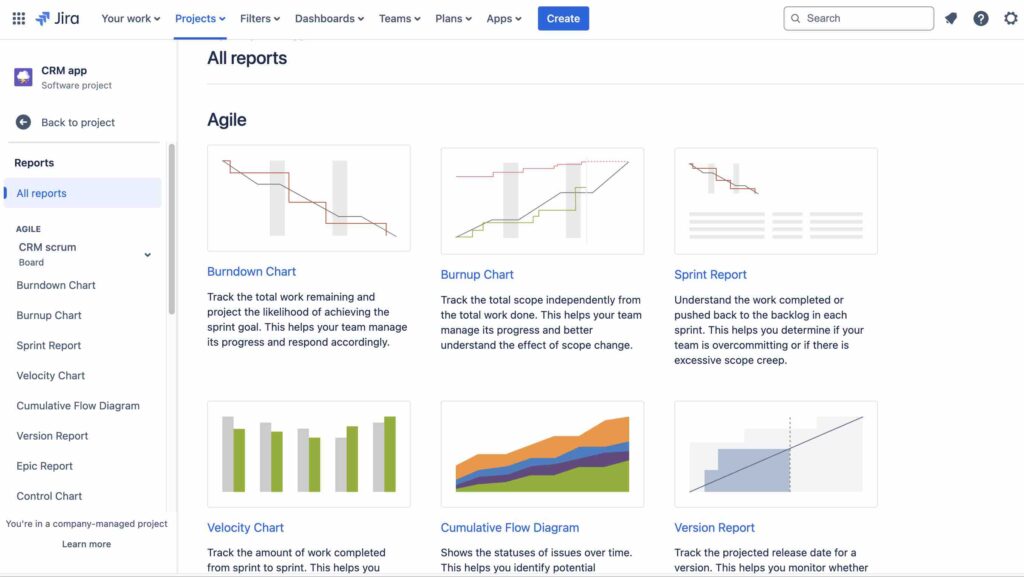Open the Your work menu
This screenshot has width=1024, height=577.
click(129, 17)
